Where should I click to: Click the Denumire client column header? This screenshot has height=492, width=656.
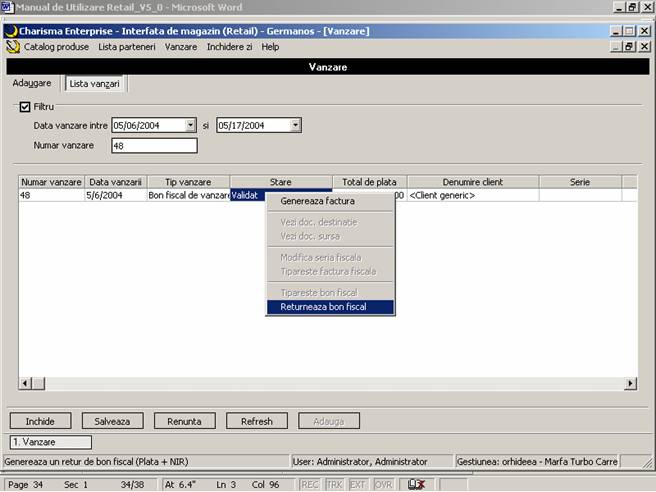pyautogui.click(x=473, y=182)
